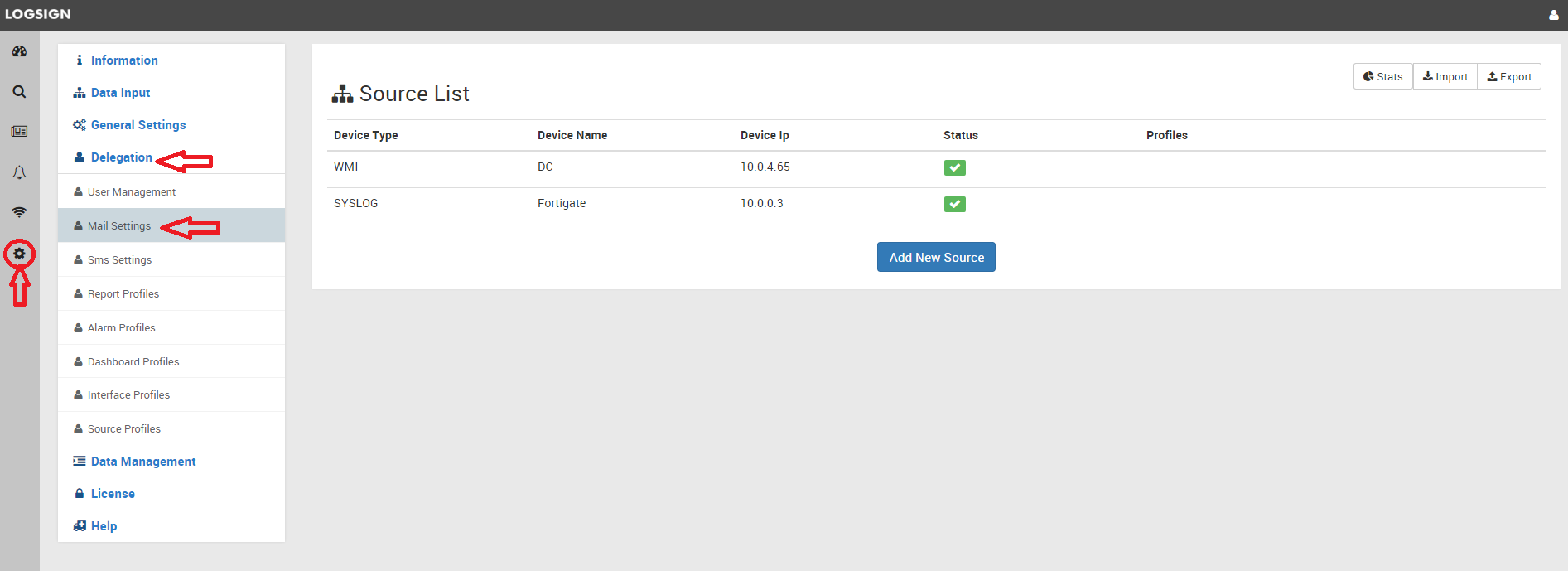Click the Status column header
1568x571 pixels.
(961, 135)
